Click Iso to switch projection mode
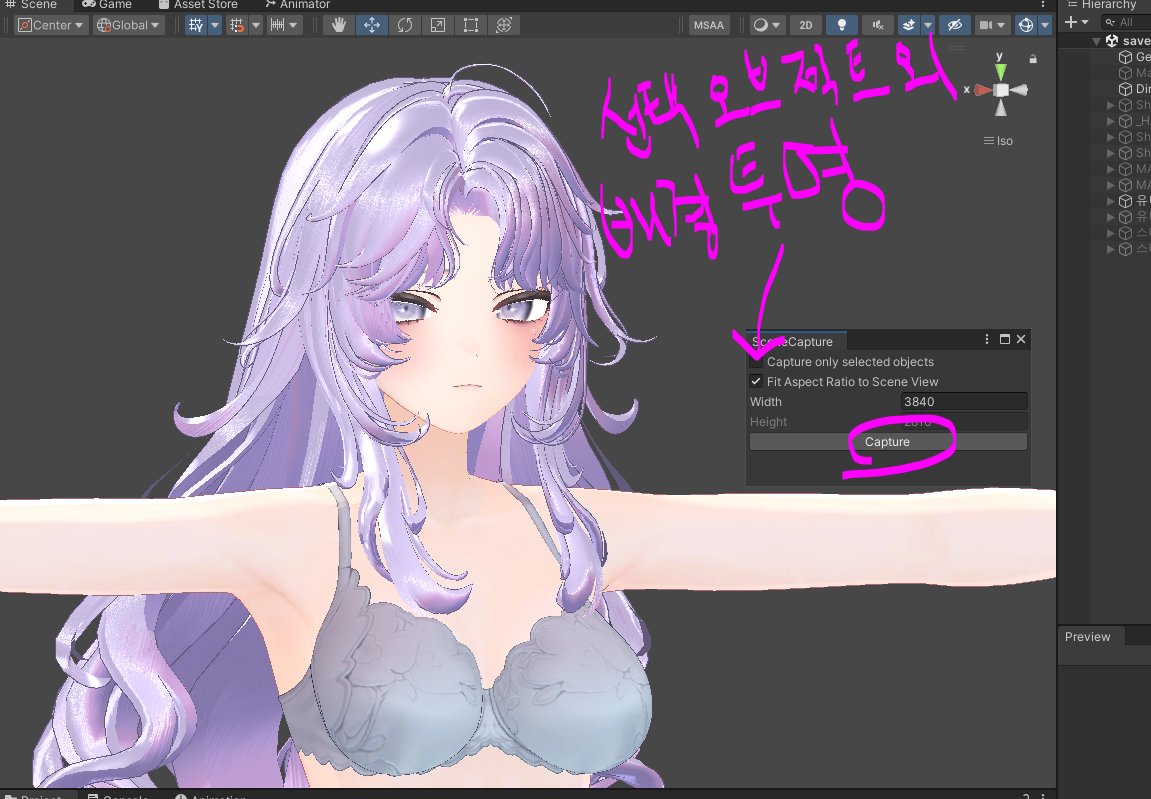 click(x=1000, y=140)
